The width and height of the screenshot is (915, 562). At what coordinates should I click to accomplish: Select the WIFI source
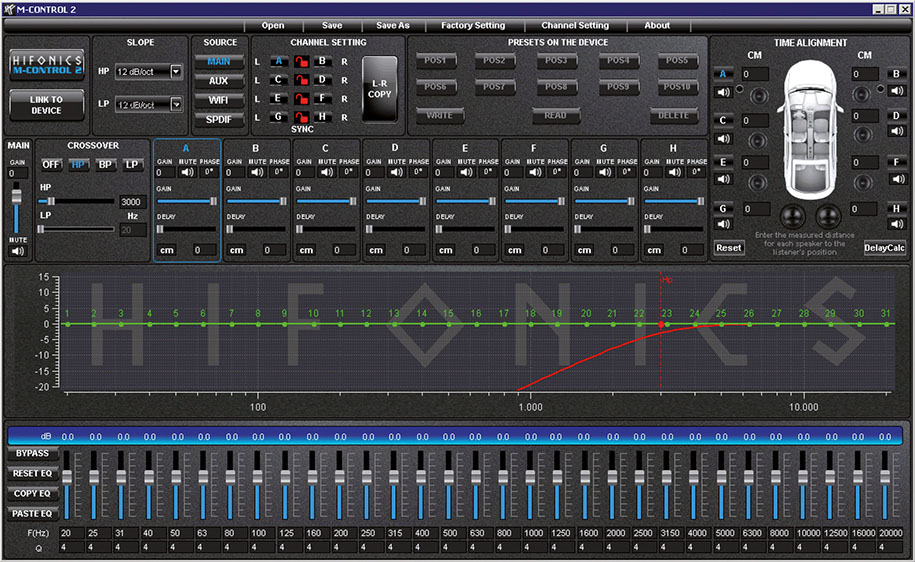point(219,100)
